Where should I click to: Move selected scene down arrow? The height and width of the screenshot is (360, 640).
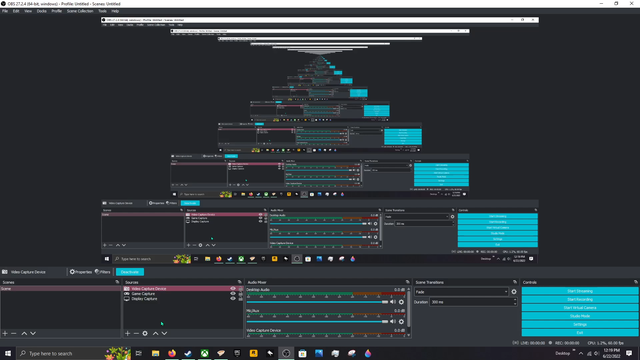tap(33, 333)
